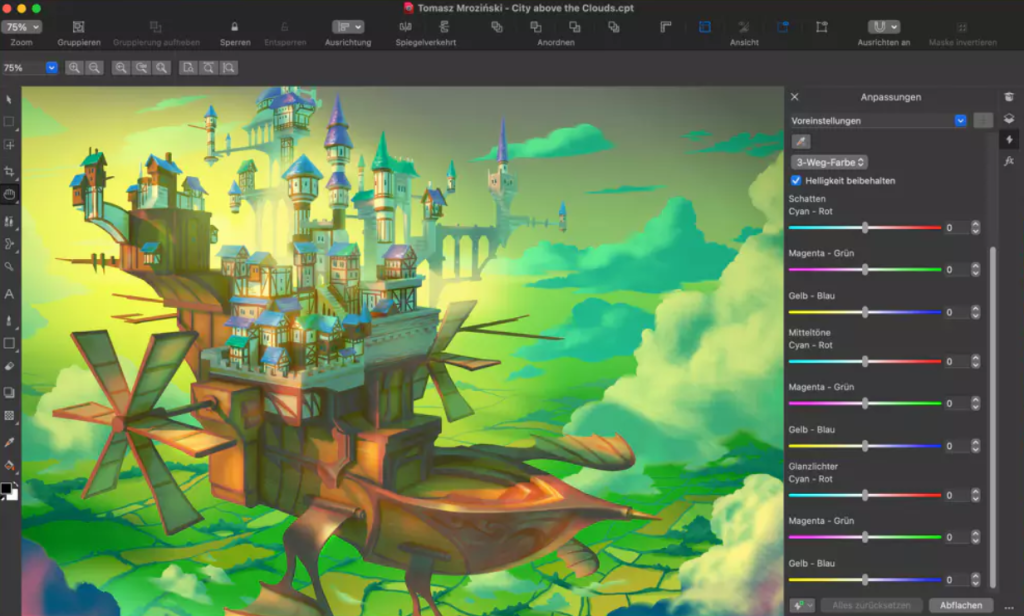Open the trash icon atop the panel tabs
Screen dimensions: 1024x616
(x=1009, y=97)
